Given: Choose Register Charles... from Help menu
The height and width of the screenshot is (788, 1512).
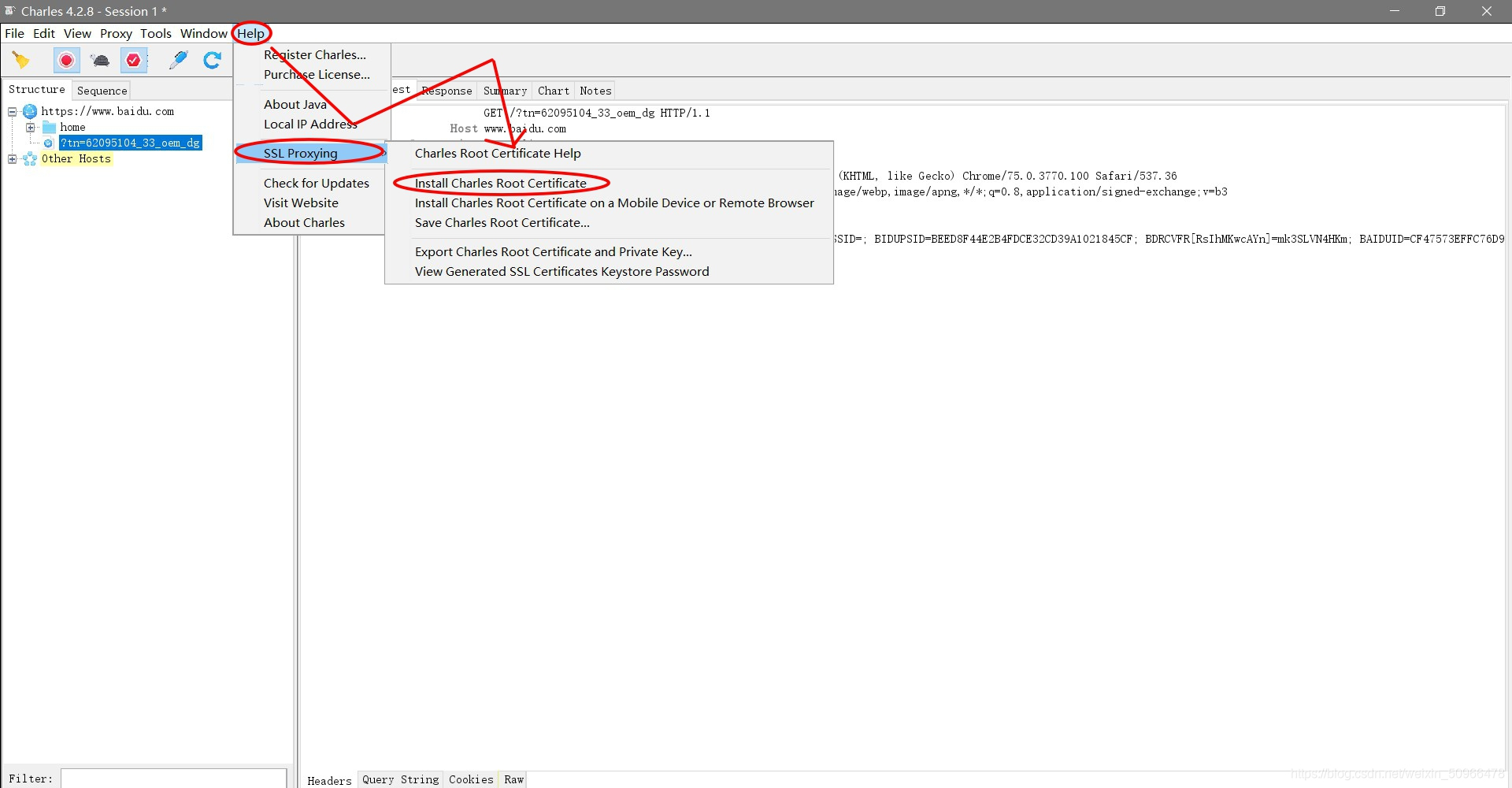Looking at the screenshot, I should [x=315, y=54].
